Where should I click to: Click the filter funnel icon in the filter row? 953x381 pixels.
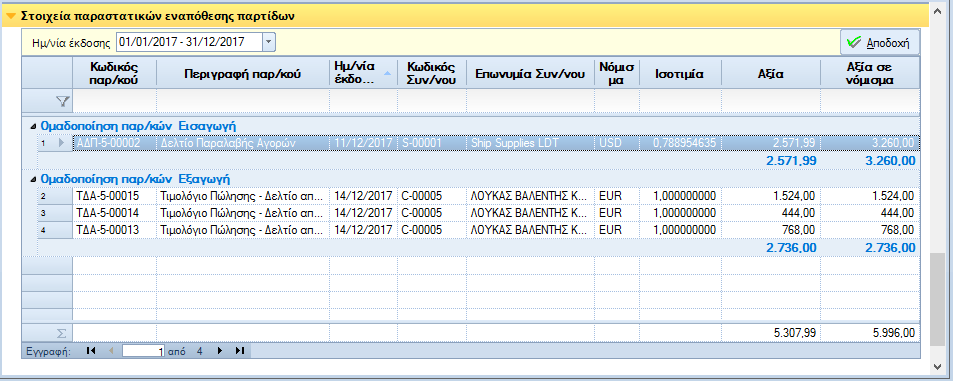63,101
